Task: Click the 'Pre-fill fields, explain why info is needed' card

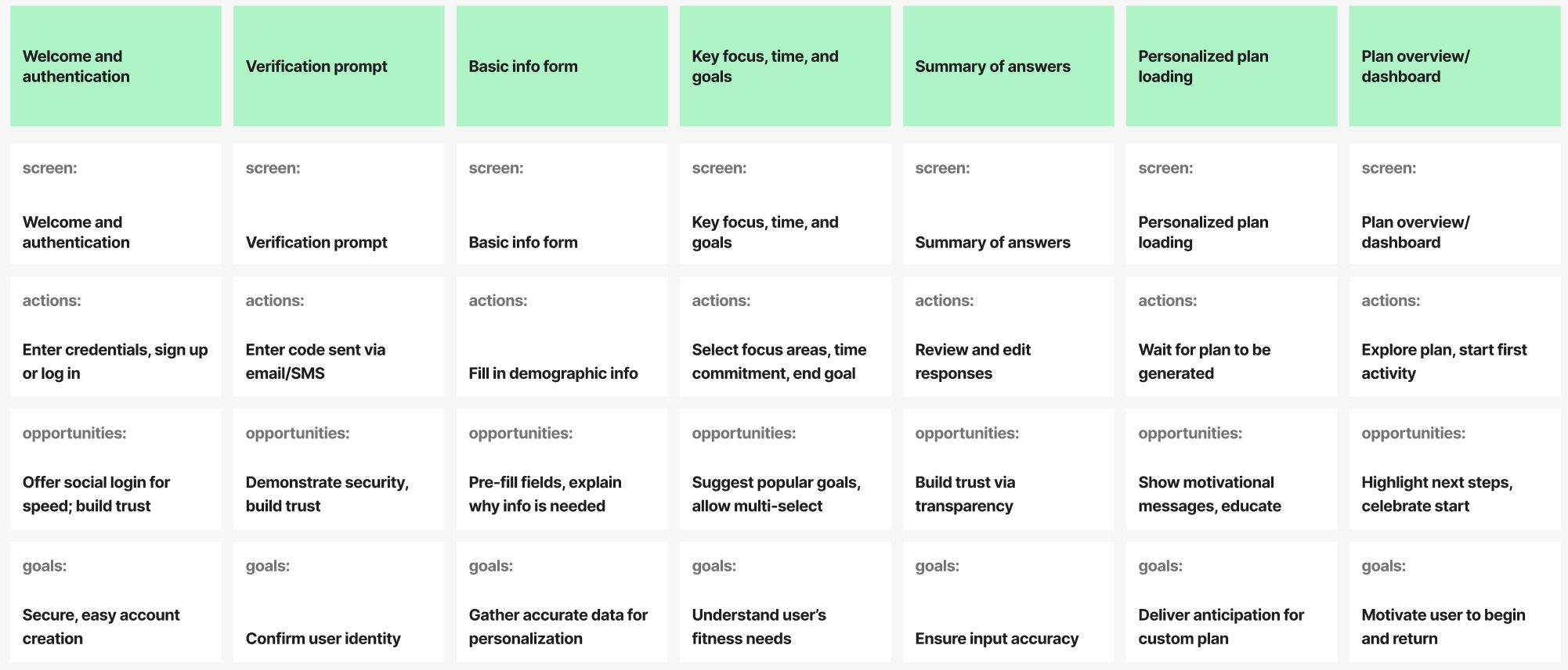Action: [562, 470]
